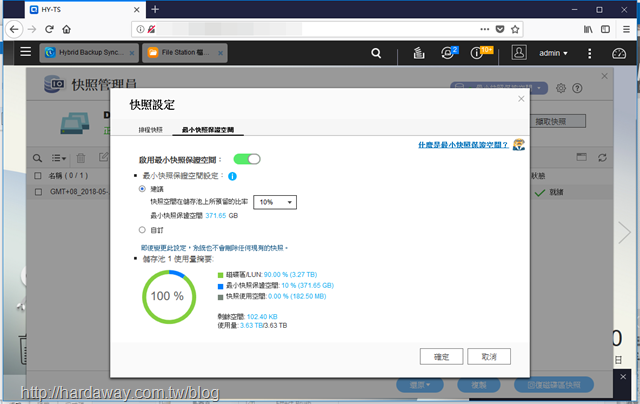Click the QTS search magnifier icon
640x404 pixels.
coord(376,53)
